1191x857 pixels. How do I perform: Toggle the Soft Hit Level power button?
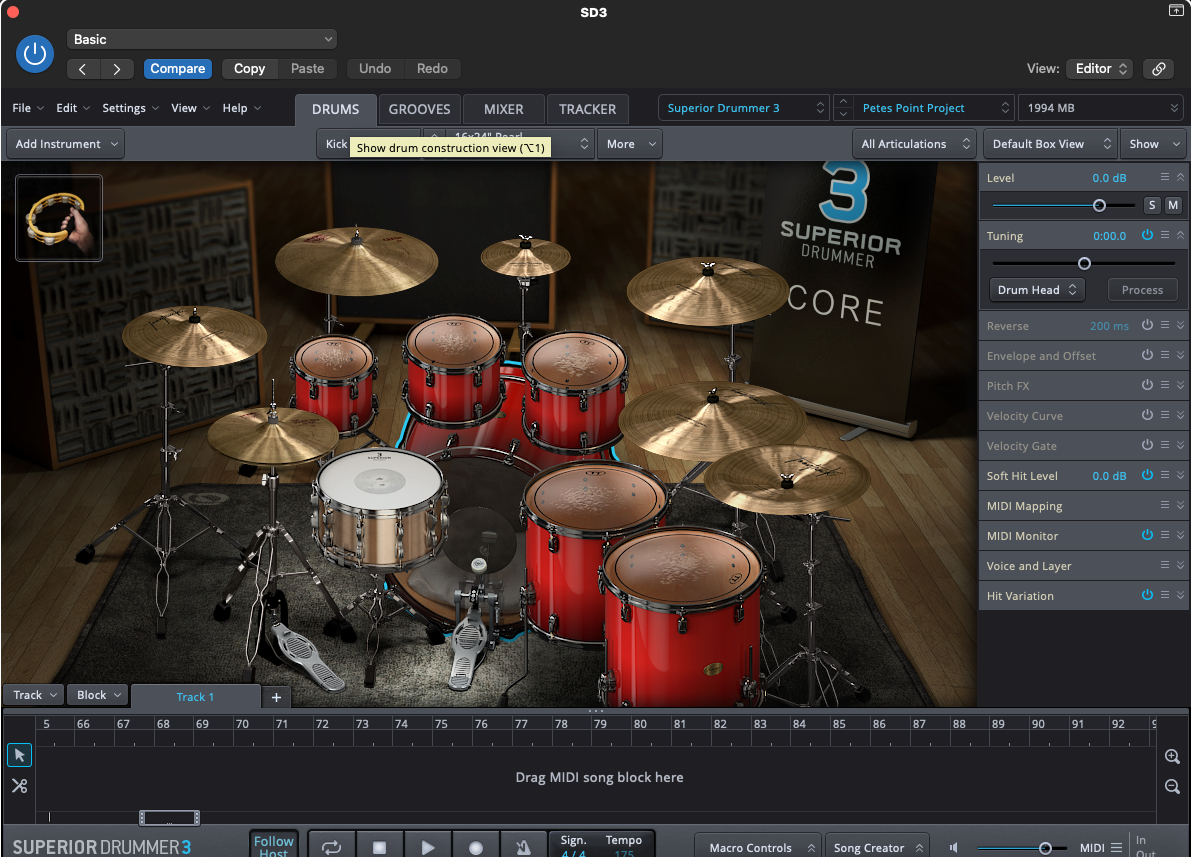point(1147,475)
